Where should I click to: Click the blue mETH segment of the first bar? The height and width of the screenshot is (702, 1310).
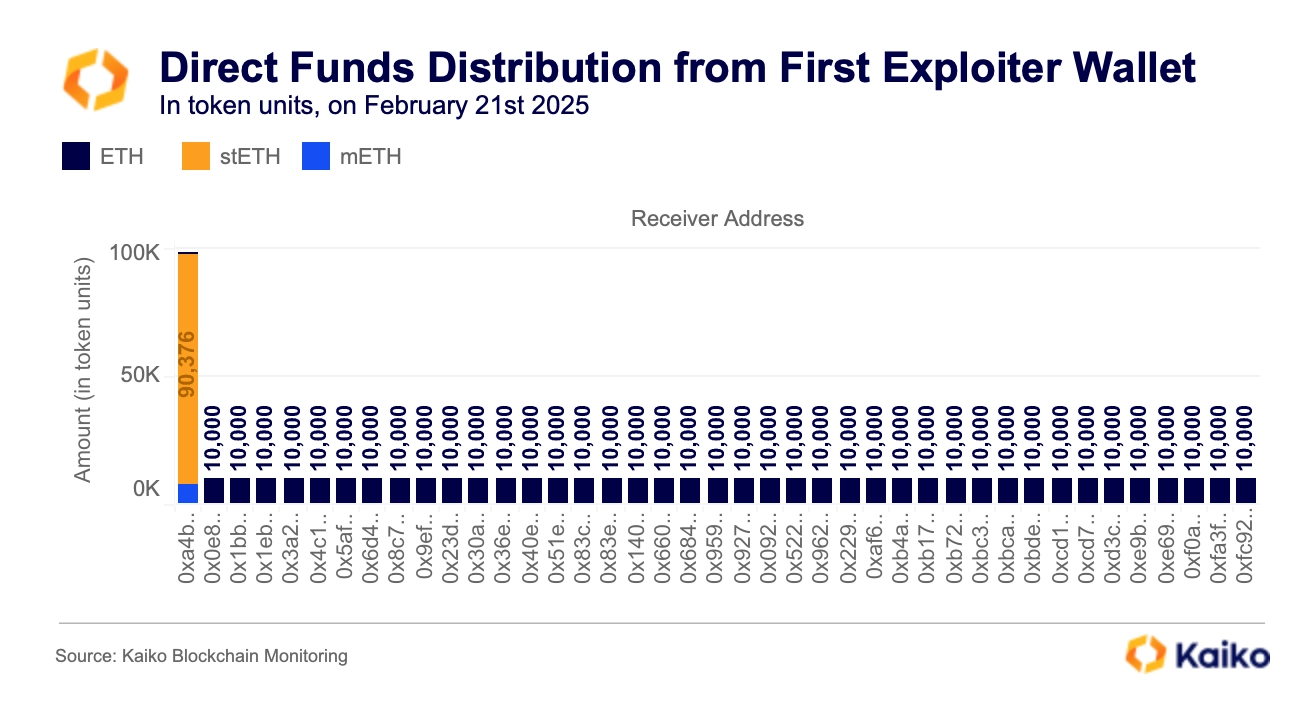tap(188, 493)
